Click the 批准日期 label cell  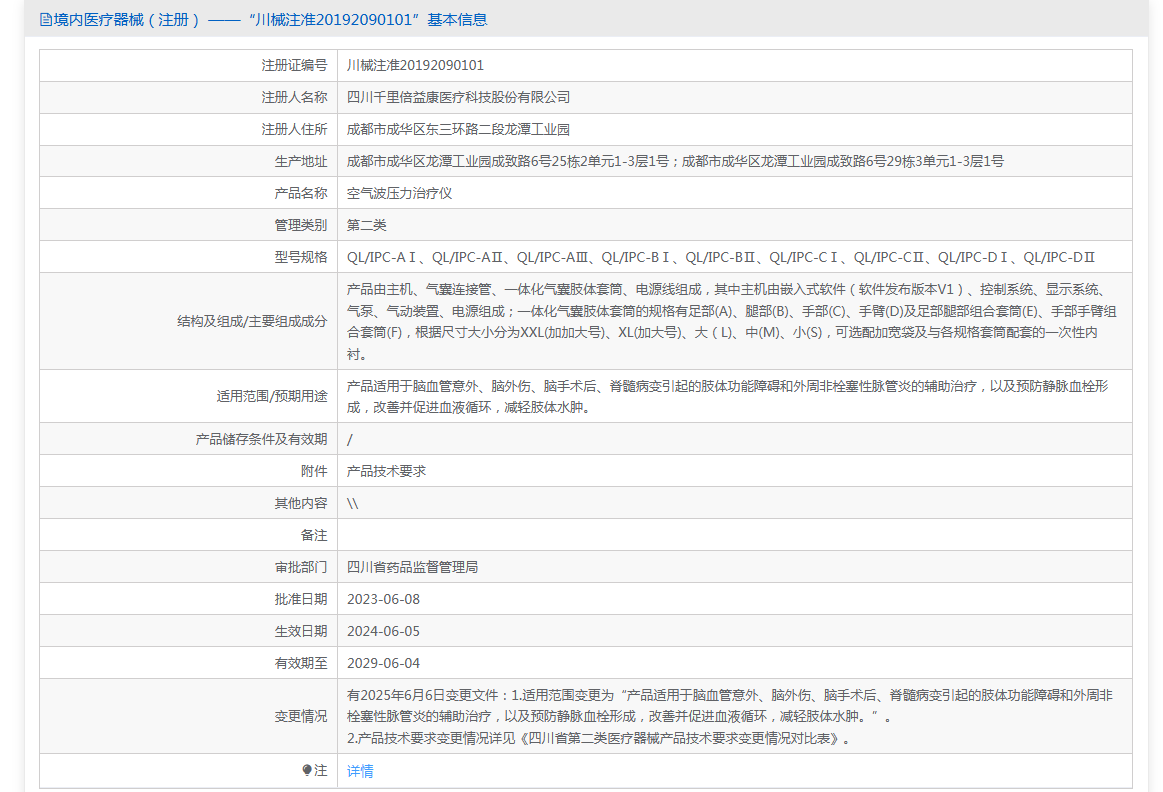pos(188,599)
